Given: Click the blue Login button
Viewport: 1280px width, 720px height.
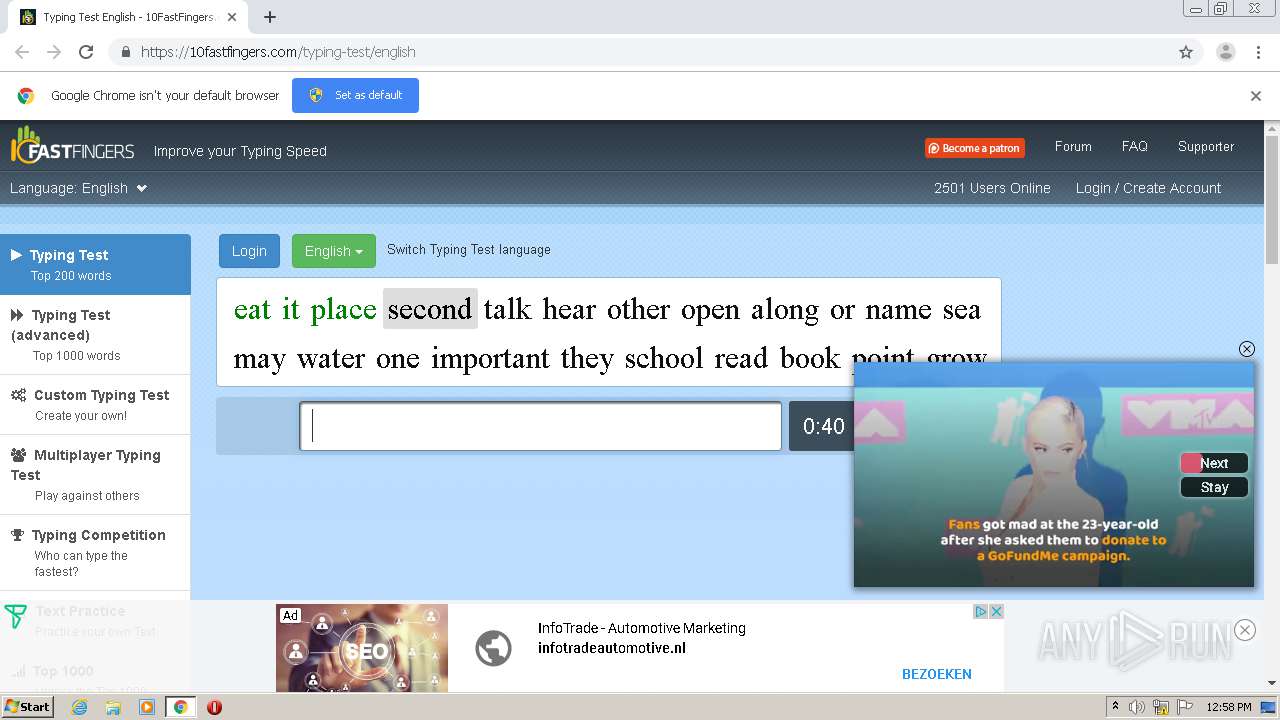Looking at the screenshot, I should tap(249, 251).
